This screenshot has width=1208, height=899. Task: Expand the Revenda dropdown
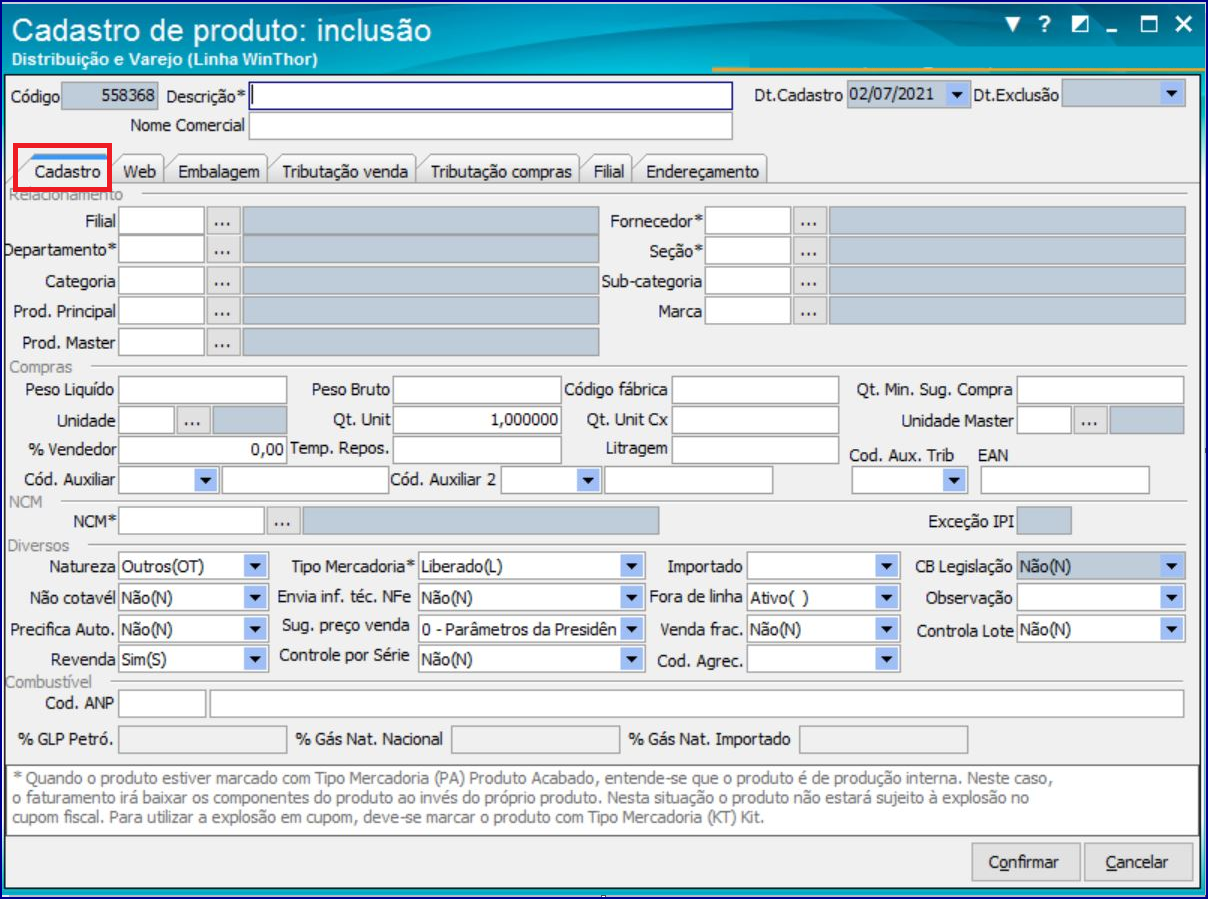256,660
